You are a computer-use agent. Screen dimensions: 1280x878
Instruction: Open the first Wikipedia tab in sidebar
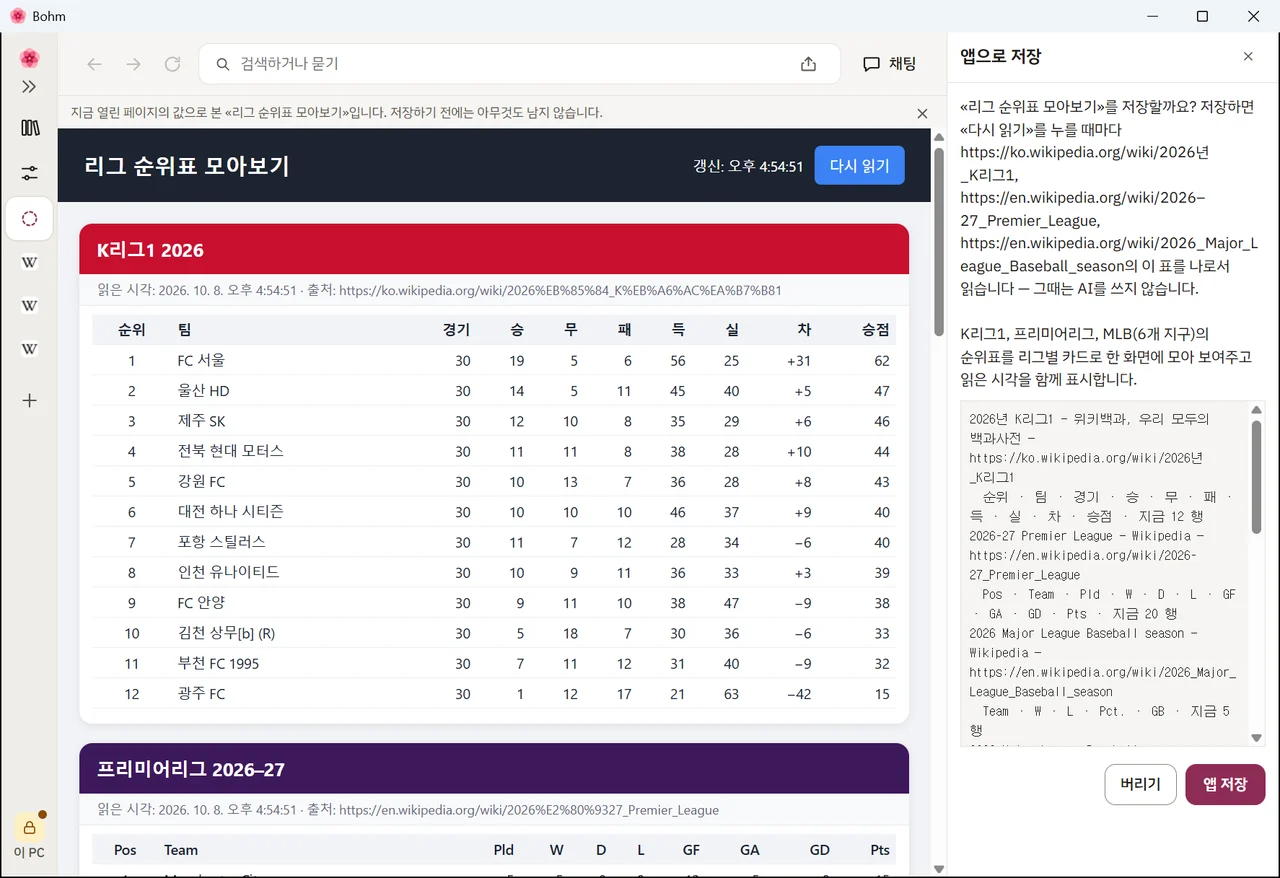29,262
